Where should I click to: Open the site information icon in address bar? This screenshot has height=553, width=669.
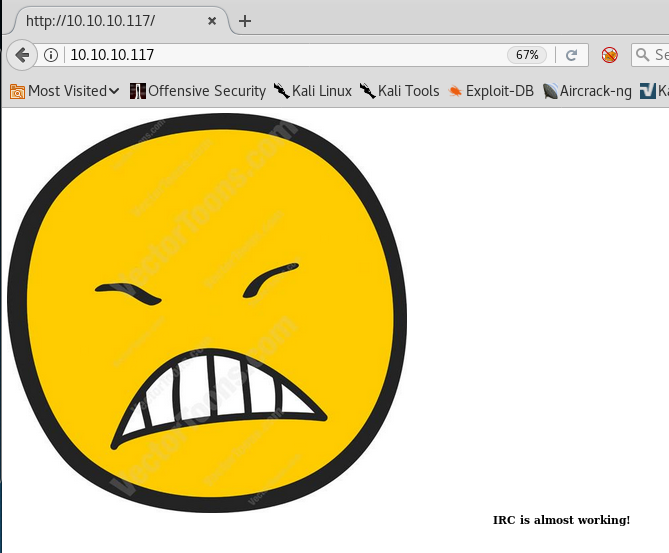pyautogui.click(x=52, y=55)
